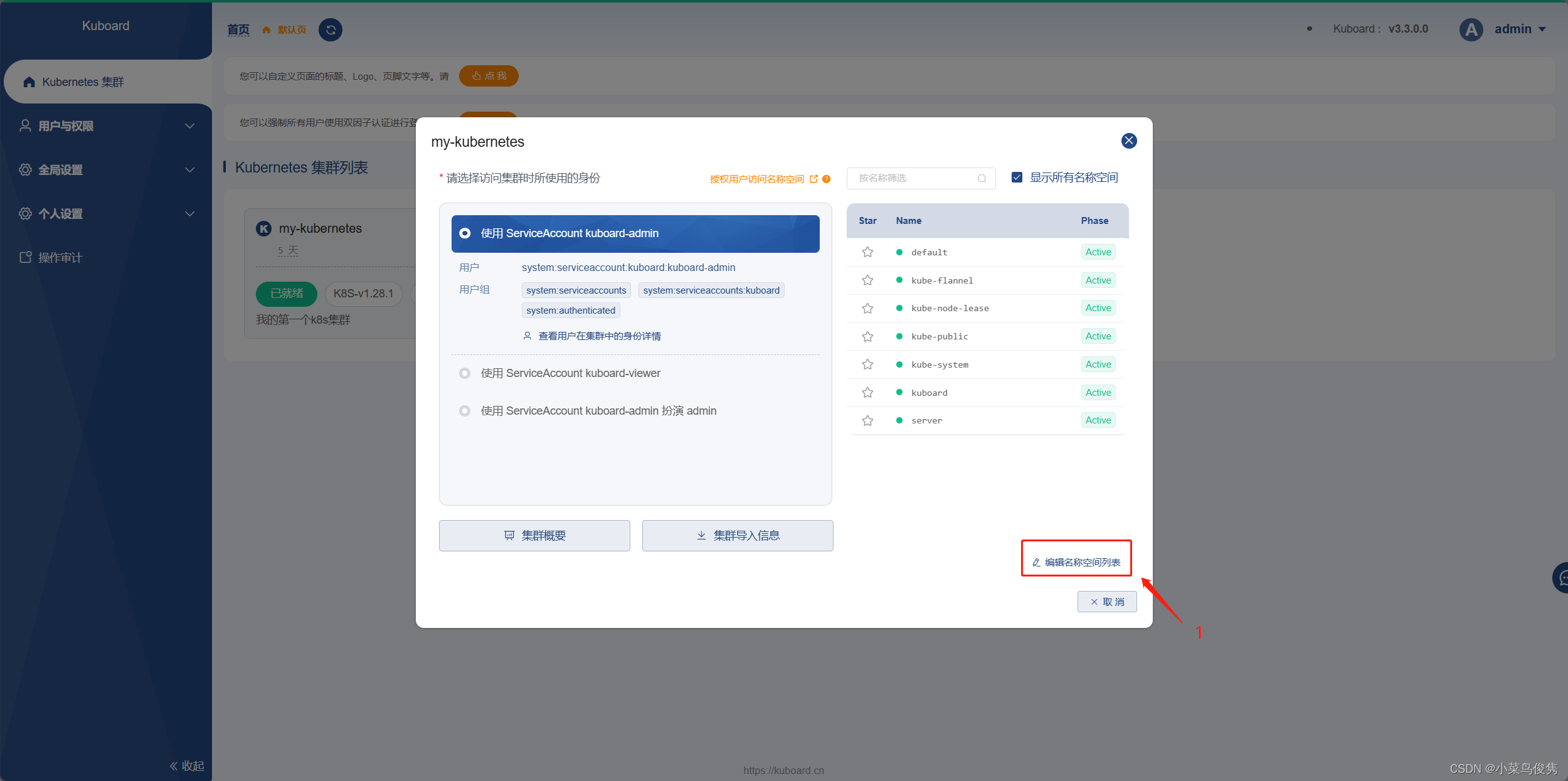Click the 取消 button
The height and width of the screenshot is (781, 1568).
click(x=1107, y=602)
